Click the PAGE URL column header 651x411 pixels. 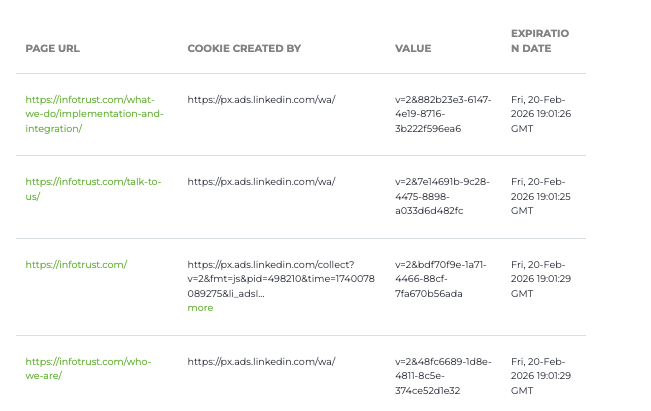(53, 48)
